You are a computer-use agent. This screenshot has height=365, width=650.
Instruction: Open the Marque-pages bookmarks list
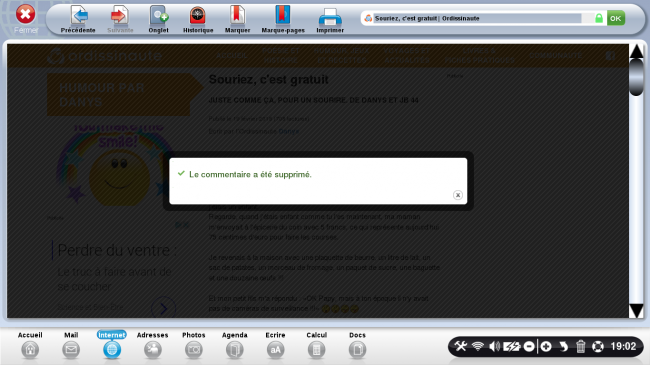283,19
